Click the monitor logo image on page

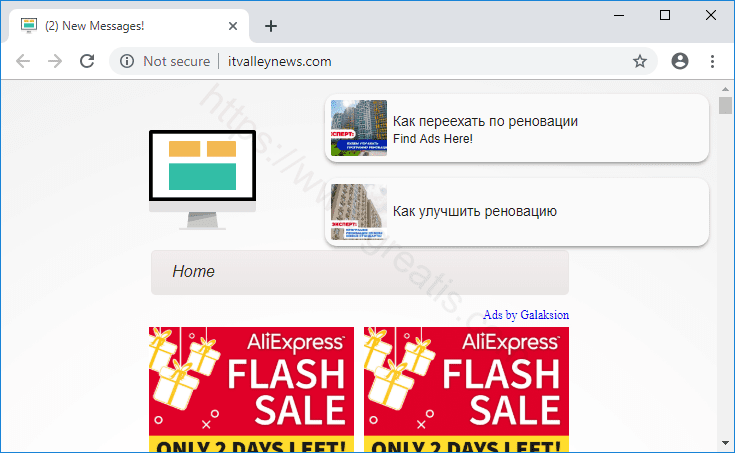(x=202, y=180)
